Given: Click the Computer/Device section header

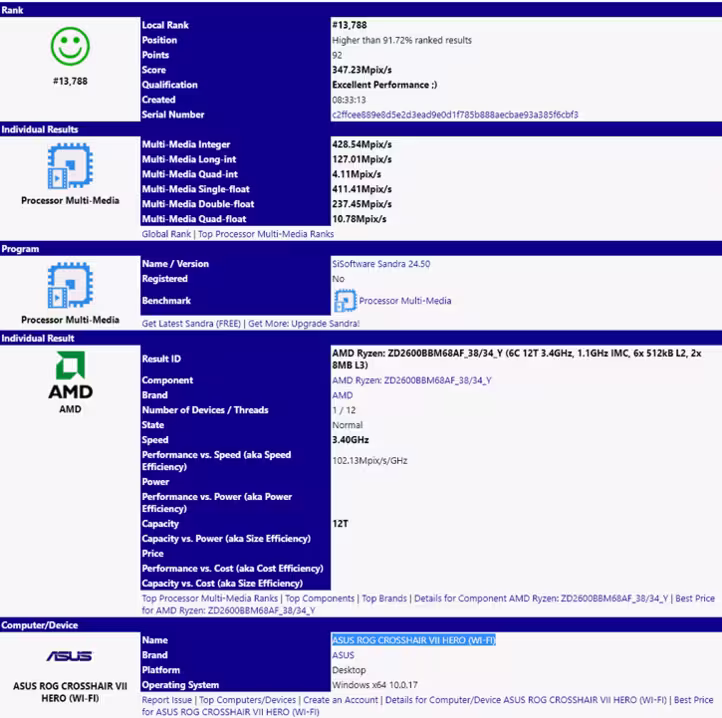Looking at the screenshot, I should click(361, 625).
